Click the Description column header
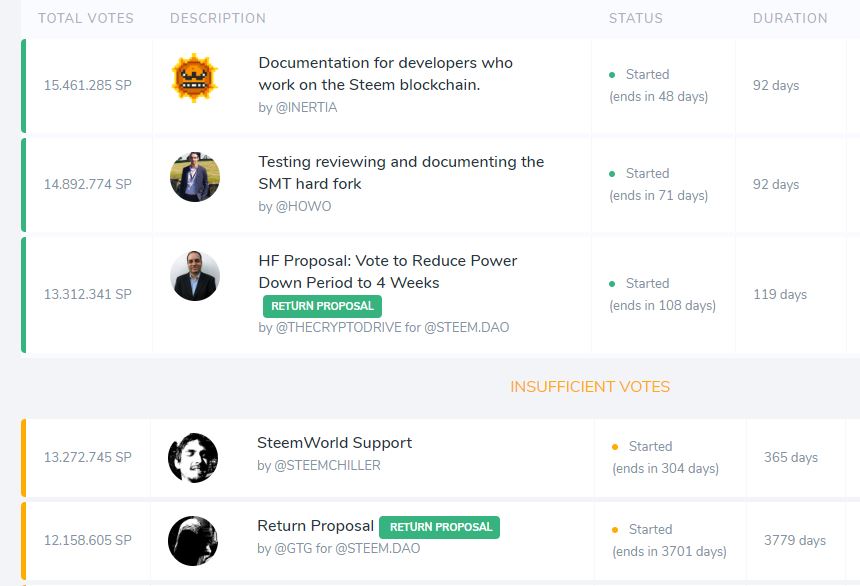Image resolution: width=860 pixels, height=586 pixels. tap(218, 18)
